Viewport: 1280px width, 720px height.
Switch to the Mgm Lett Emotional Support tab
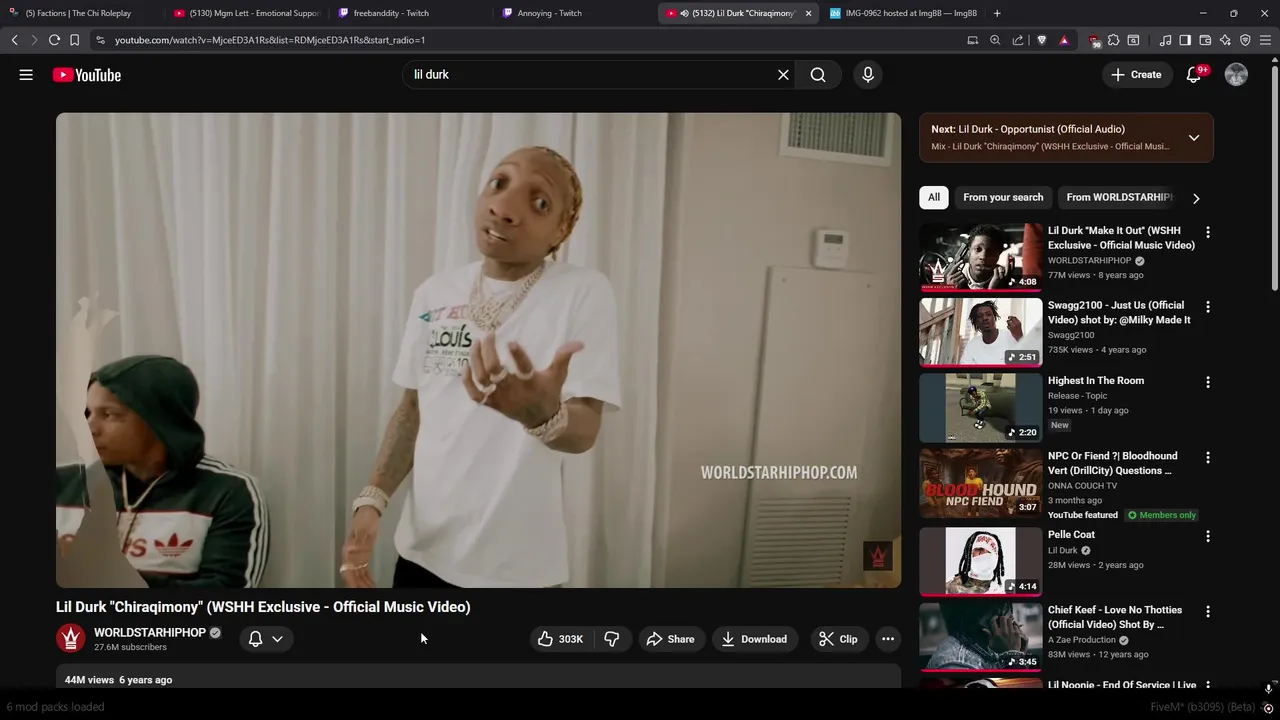[x=246, y=13]
